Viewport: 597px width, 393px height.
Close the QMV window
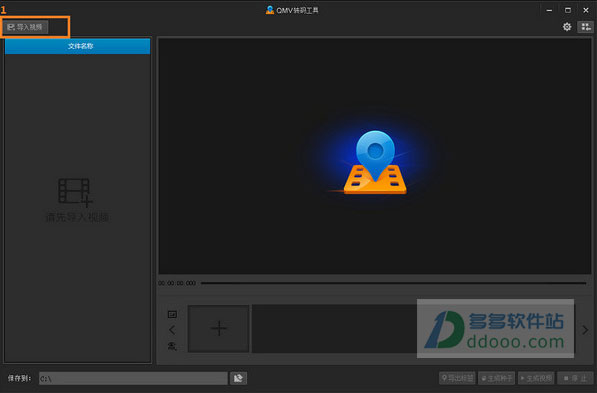pos(586,10)
